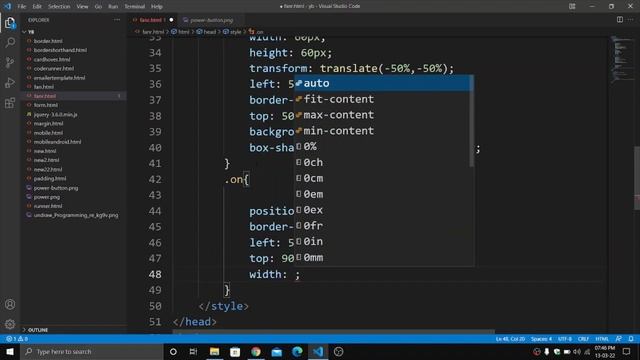This screenshot has width=640, height=360.
Task: Click the style breadcrumb segment
Action: pos(236,32)
